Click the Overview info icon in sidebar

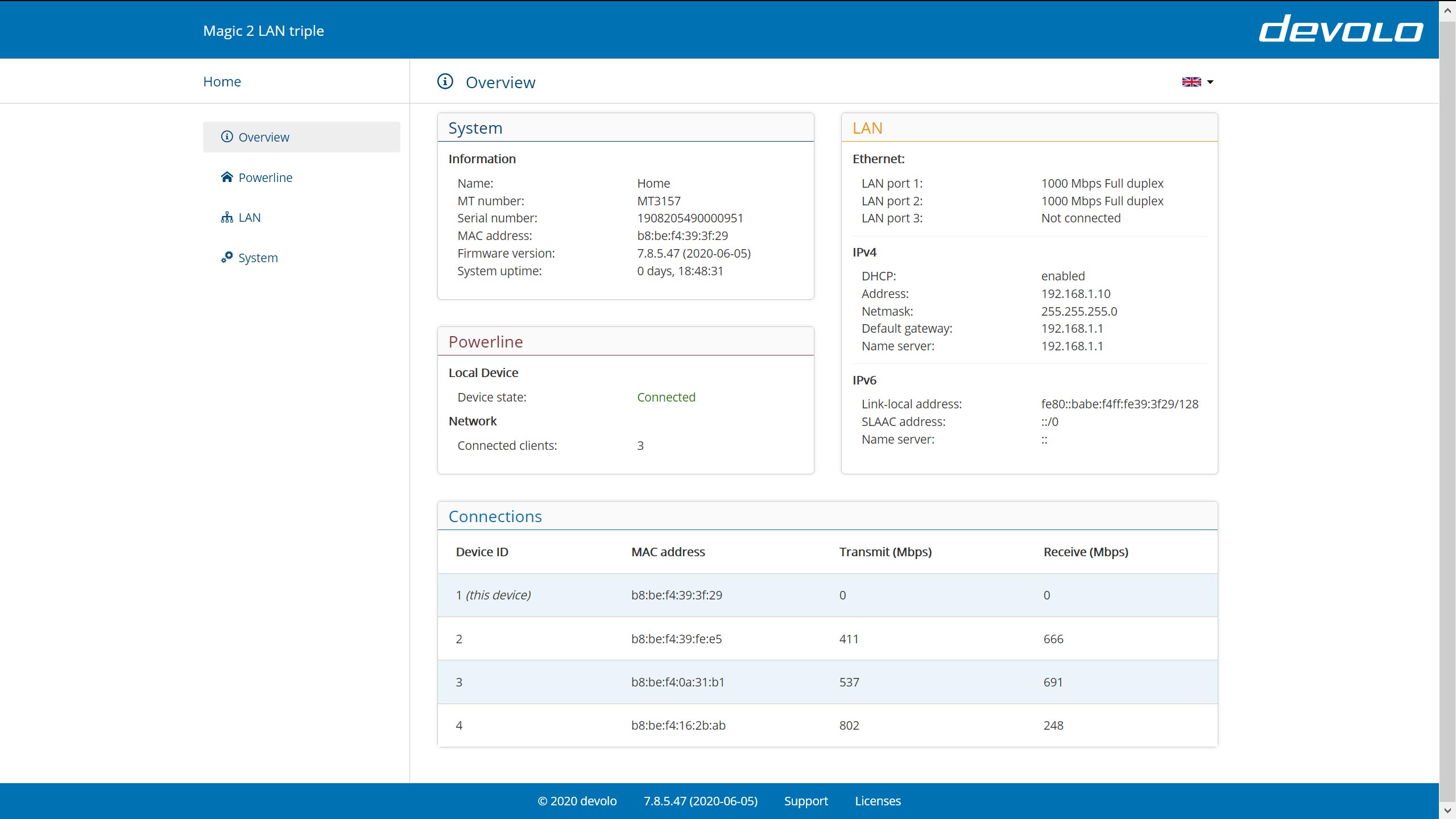(227, 136)
